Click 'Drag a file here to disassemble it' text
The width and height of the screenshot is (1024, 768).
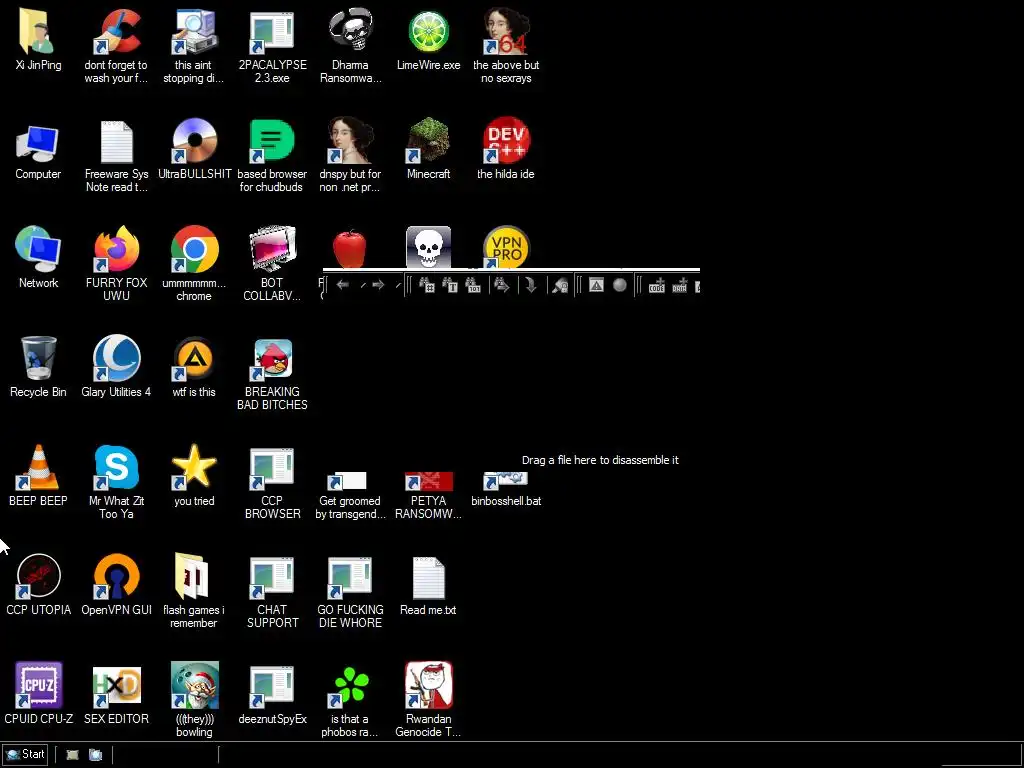pyautogui.click(x=600, y=460)
